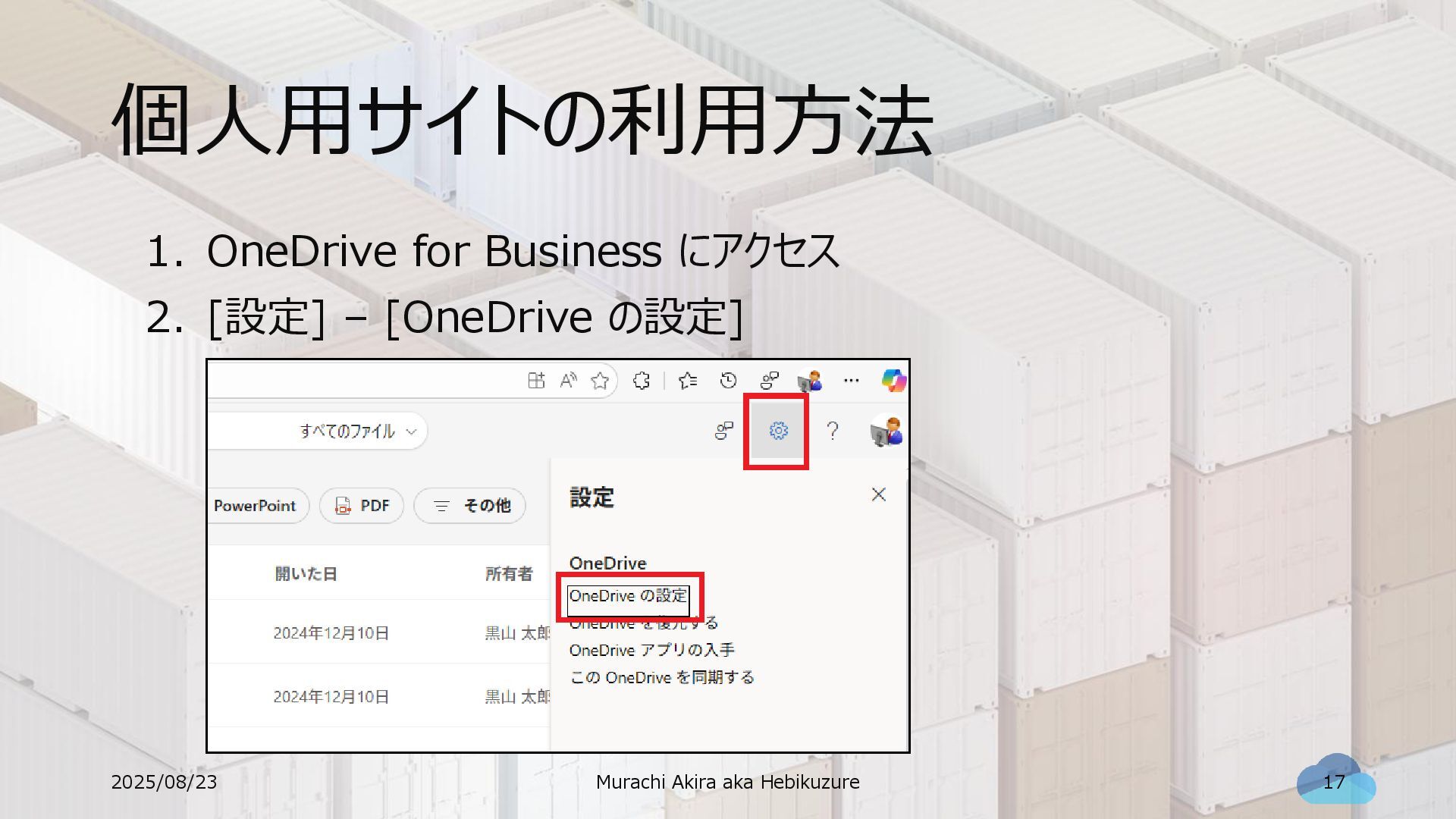This screenshot has height=819, width=1456.
Task: Open the OneDrive settings gear
Action: tap(778, 431)
